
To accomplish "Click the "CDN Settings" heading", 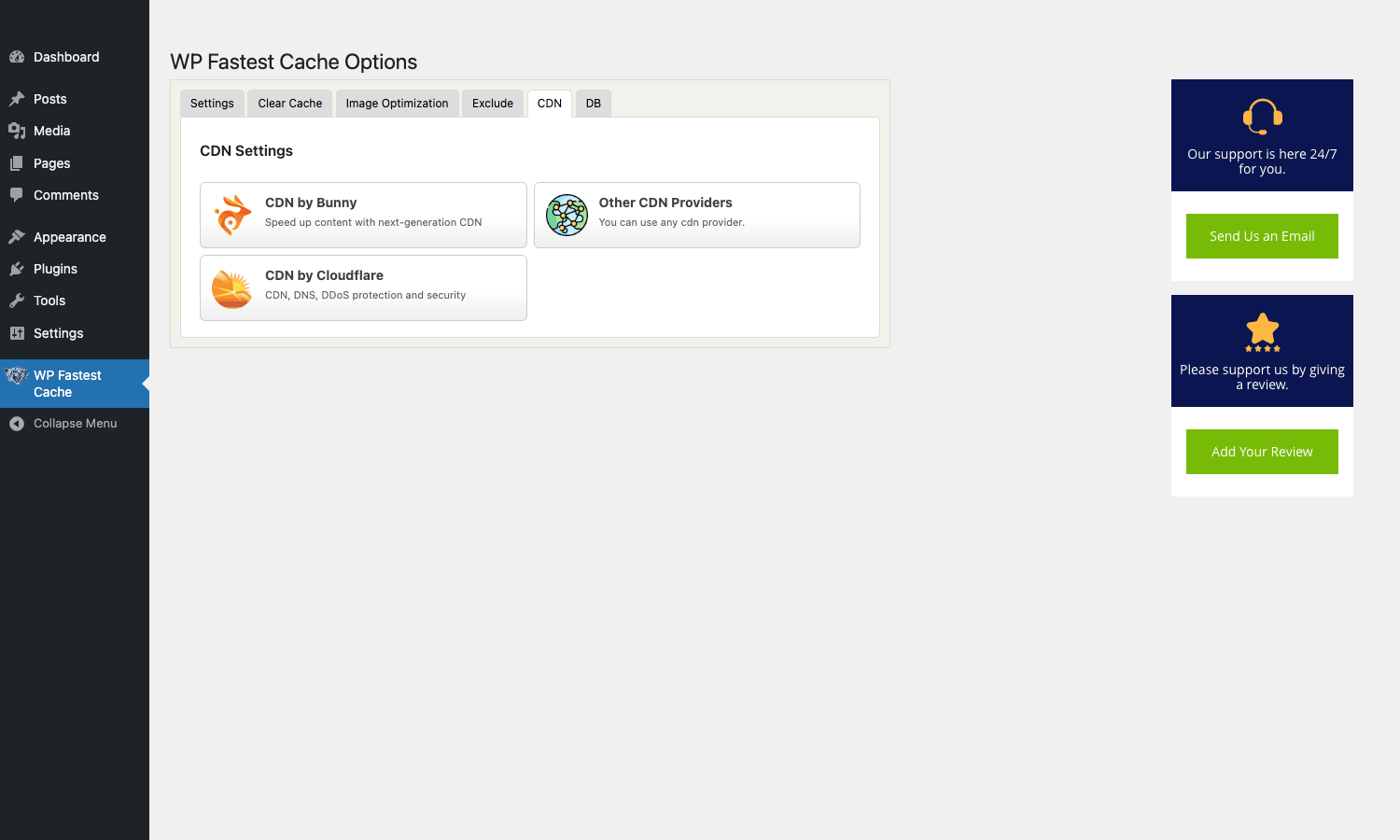I will pos(246,151).
